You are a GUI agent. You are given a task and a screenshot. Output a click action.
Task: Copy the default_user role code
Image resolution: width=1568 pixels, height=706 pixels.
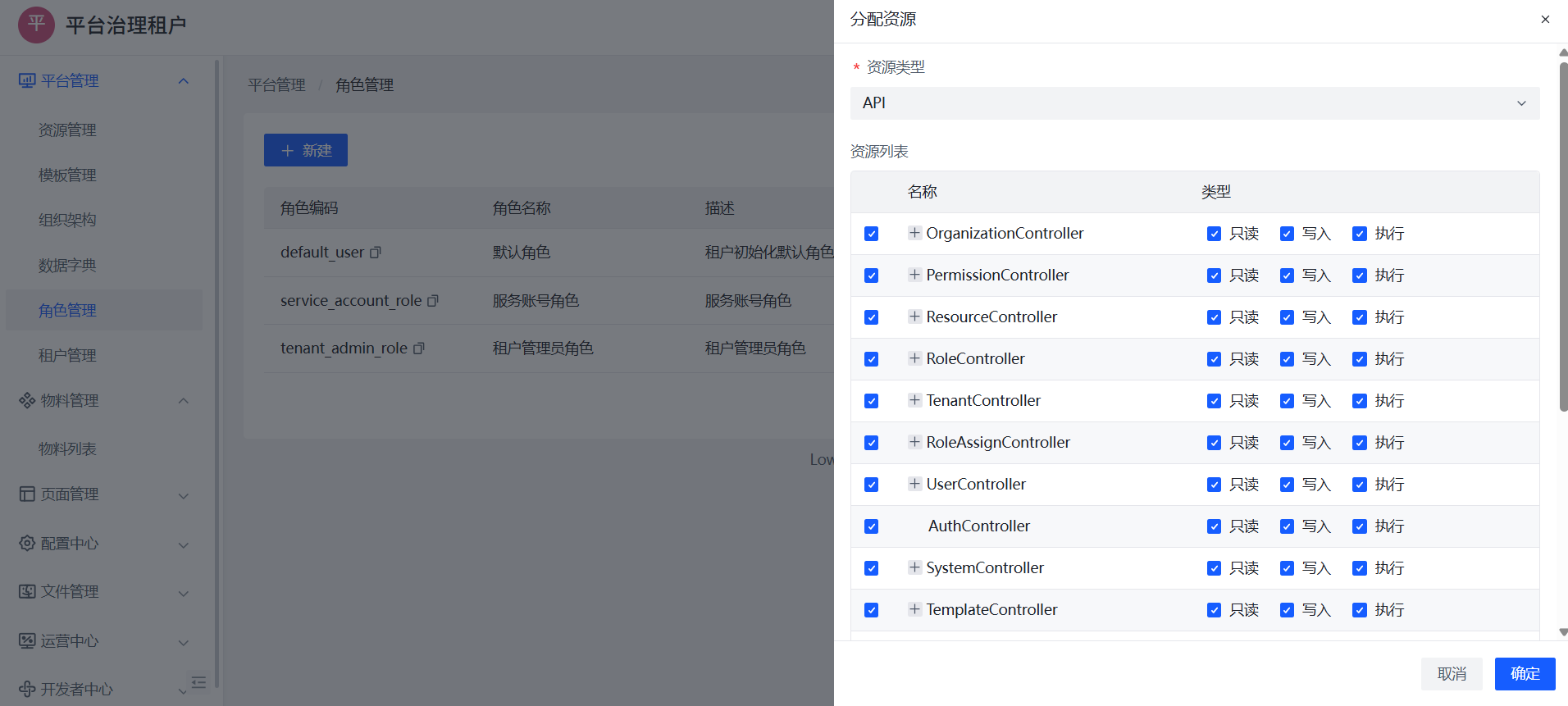point(376,253)
